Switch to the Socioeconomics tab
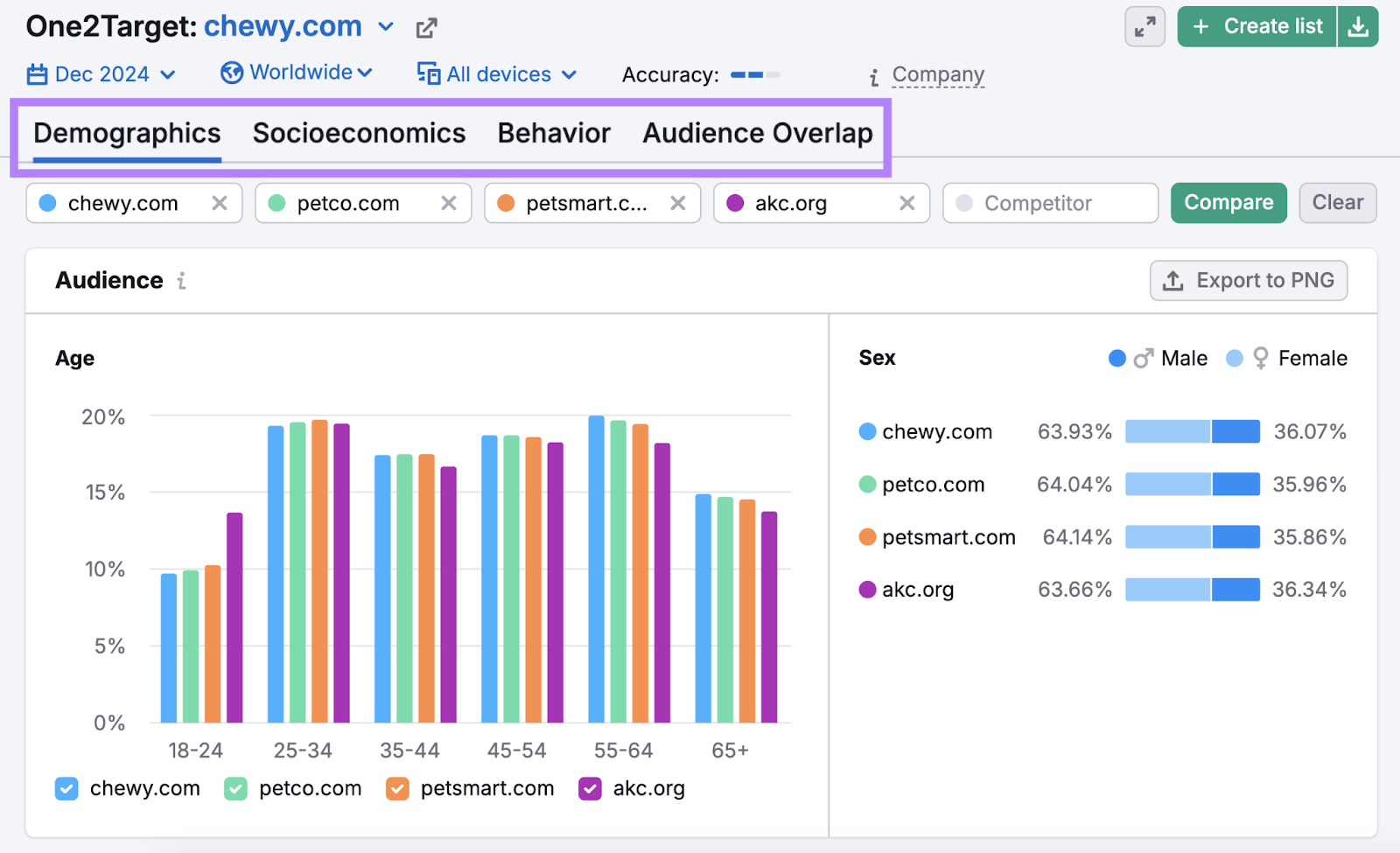 (359, 134)
